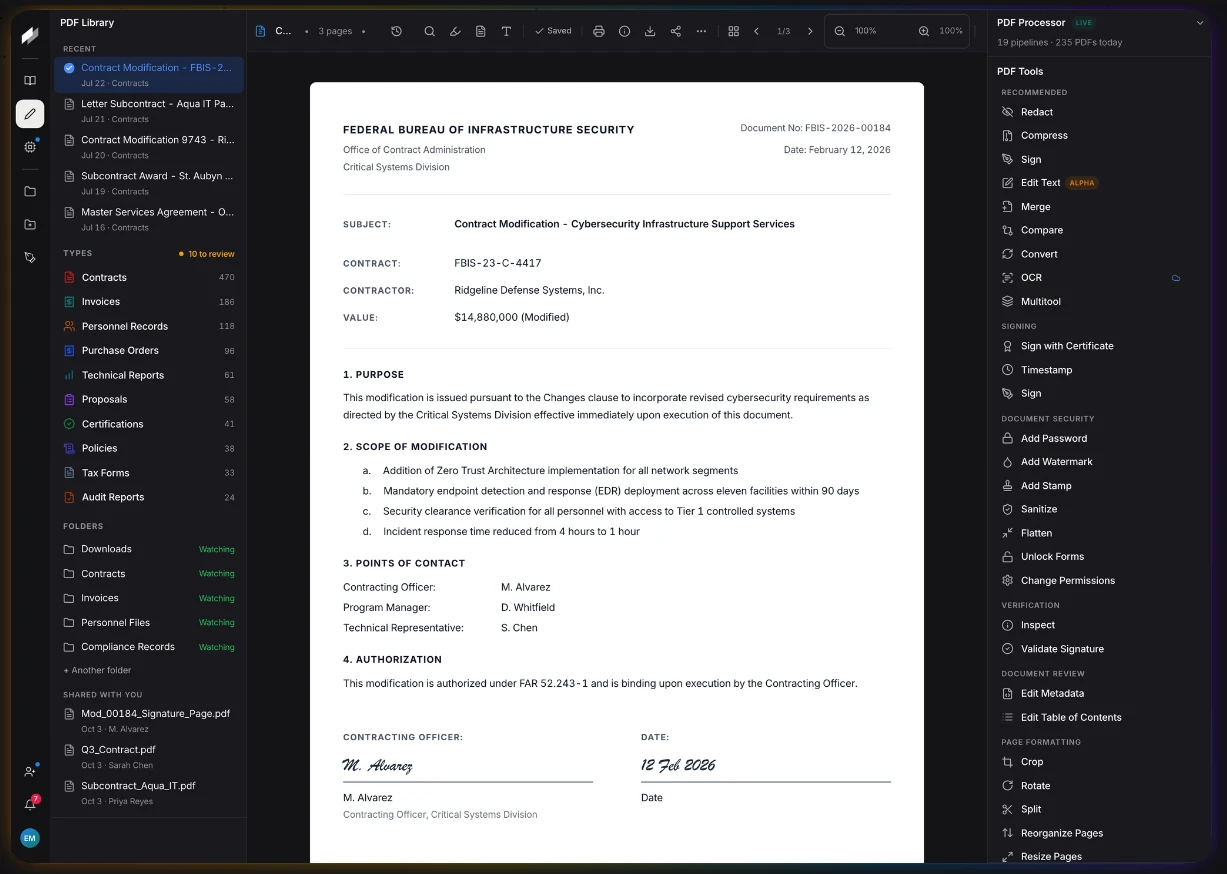Screen dimensions: 1227x874
Task: Go to previous page
Action: tap(756, 31)
